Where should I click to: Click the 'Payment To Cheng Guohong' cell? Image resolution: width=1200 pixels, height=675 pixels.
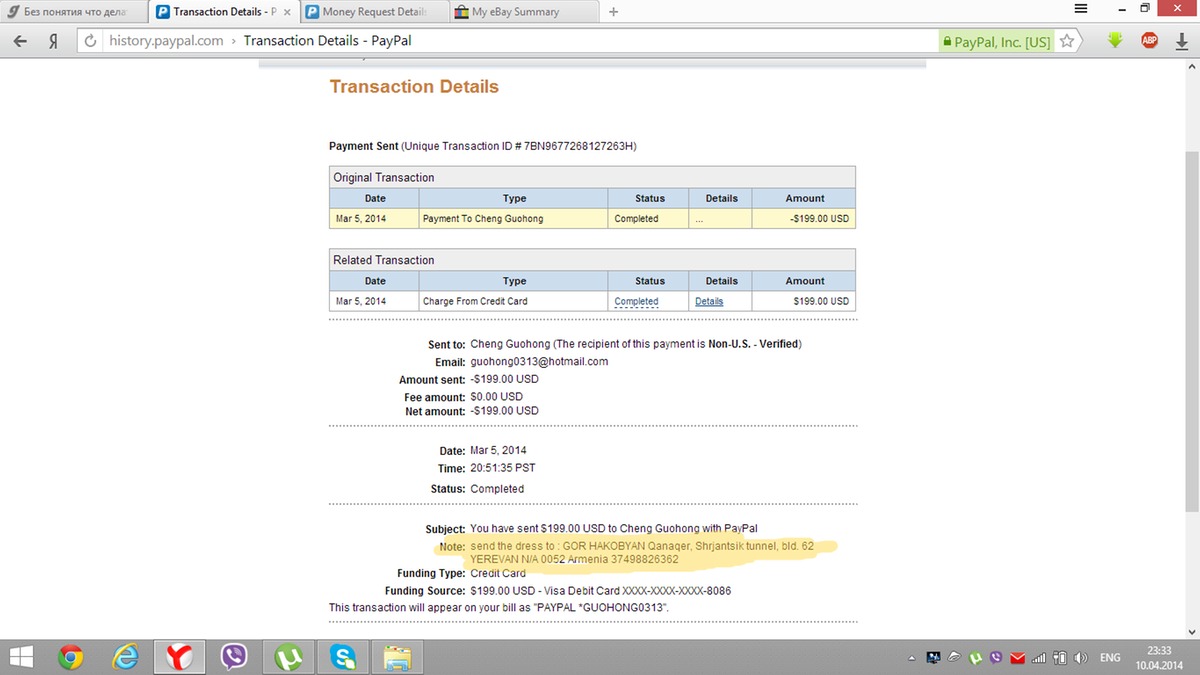[513, 218]
